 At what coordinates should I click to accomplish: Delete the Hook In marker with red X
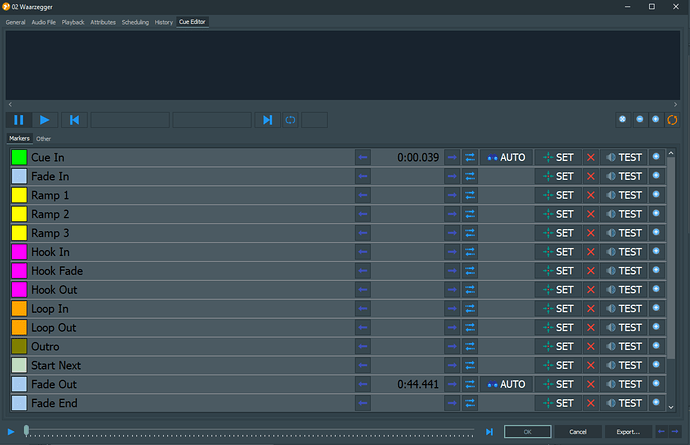[590, 252]
